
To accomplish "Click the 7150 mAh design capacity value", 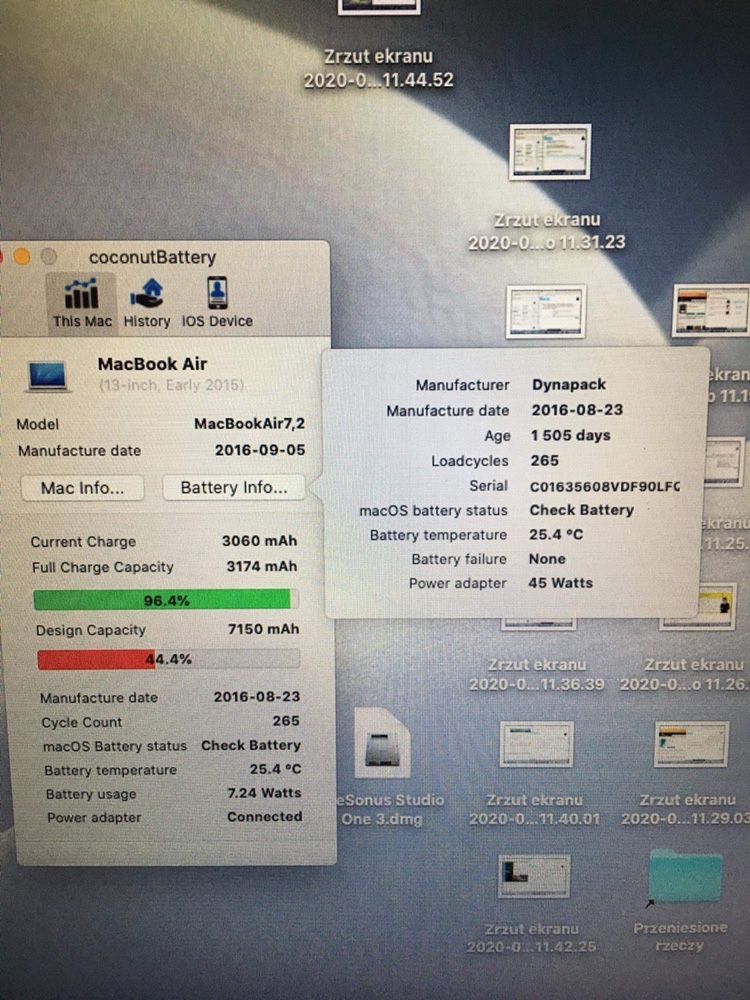I will point(263,629).
